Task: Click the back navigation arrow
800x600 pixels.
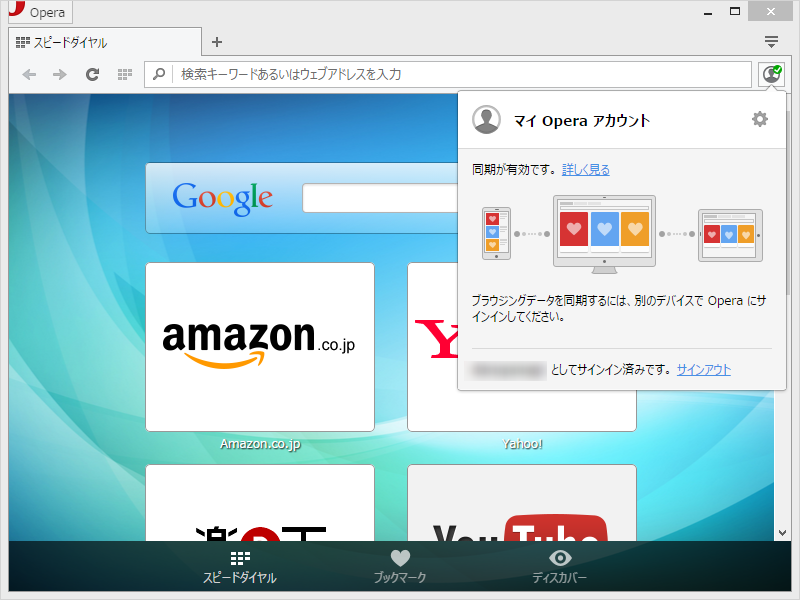Action: [30, 74]
